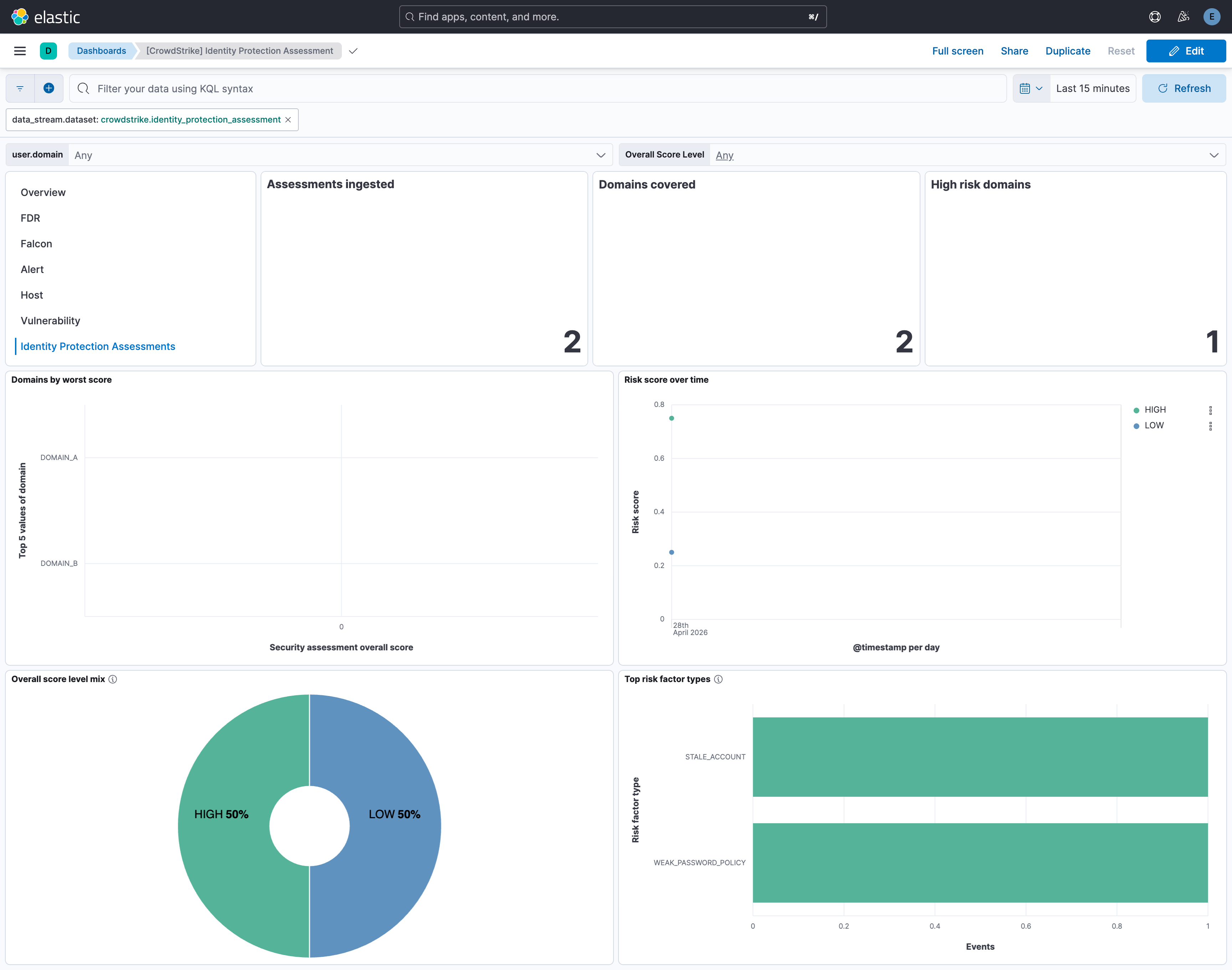
Task: Click the HIGH data point in risk chart
Action: (671, 419)
